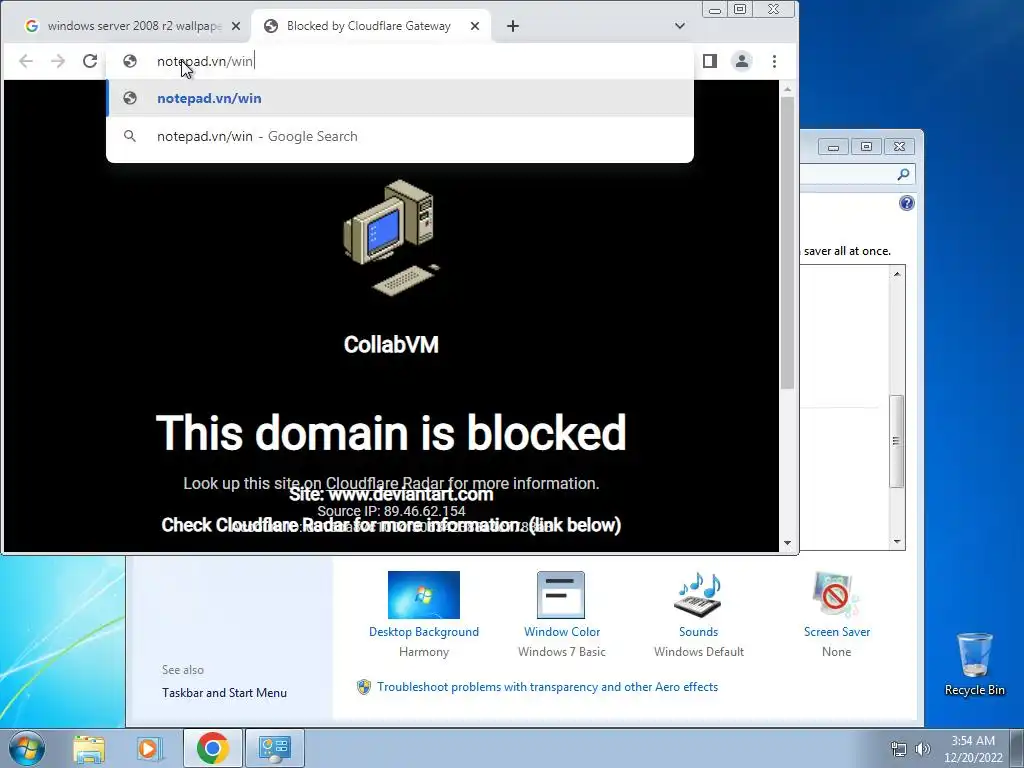
Task: Click Chrome's forward arrow button
Action: click(57, 61)
